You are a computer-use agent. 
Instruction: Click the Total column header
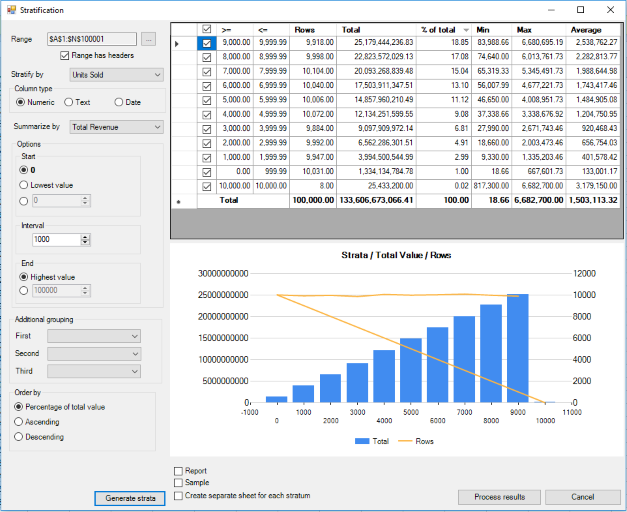pyautogui.click(x=376, y=30)
